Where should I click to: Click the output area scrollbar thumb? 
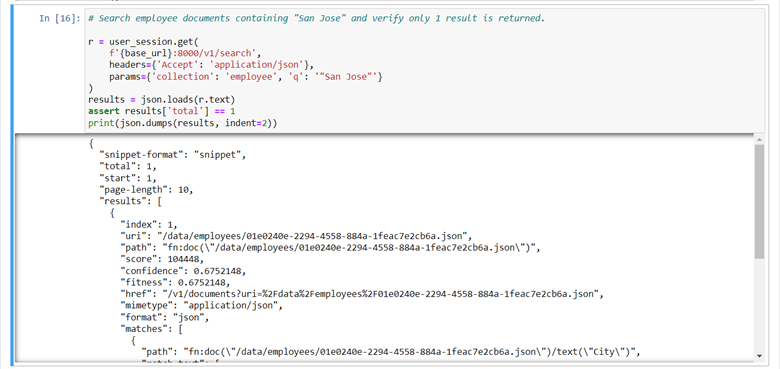pyautogui.click(x=759, y=201)
